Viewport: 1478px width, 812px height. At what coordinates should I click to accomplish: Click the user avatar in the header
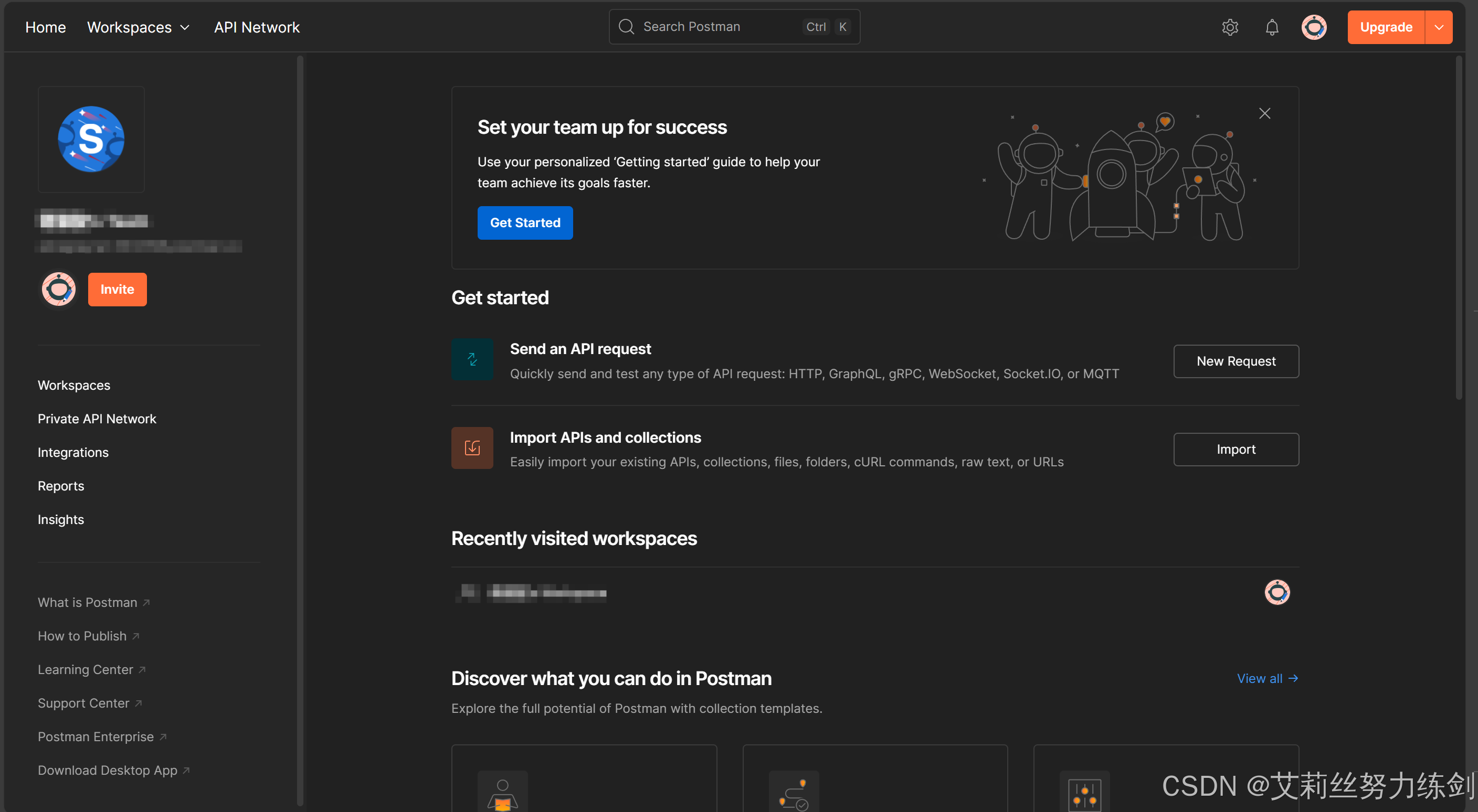point(1313,27)
